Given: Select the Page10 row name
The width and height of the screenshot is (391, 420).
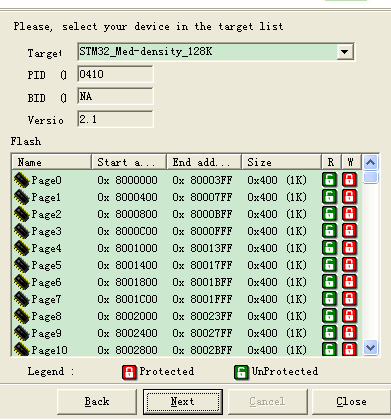Looking at the screenshot, I should click(49, 350).
